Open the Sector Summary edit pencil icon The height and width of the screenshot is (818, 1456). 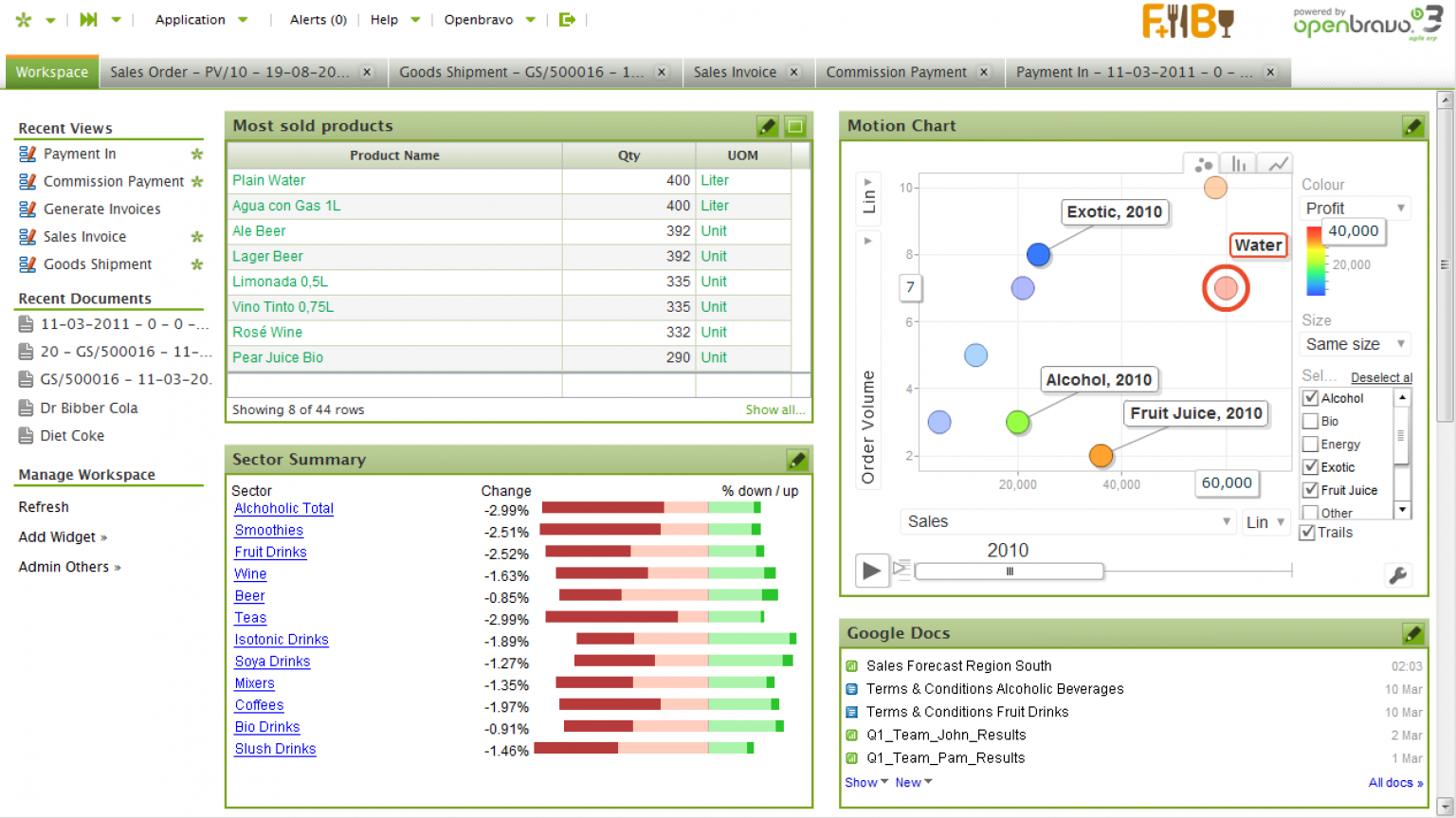(797, 459)
